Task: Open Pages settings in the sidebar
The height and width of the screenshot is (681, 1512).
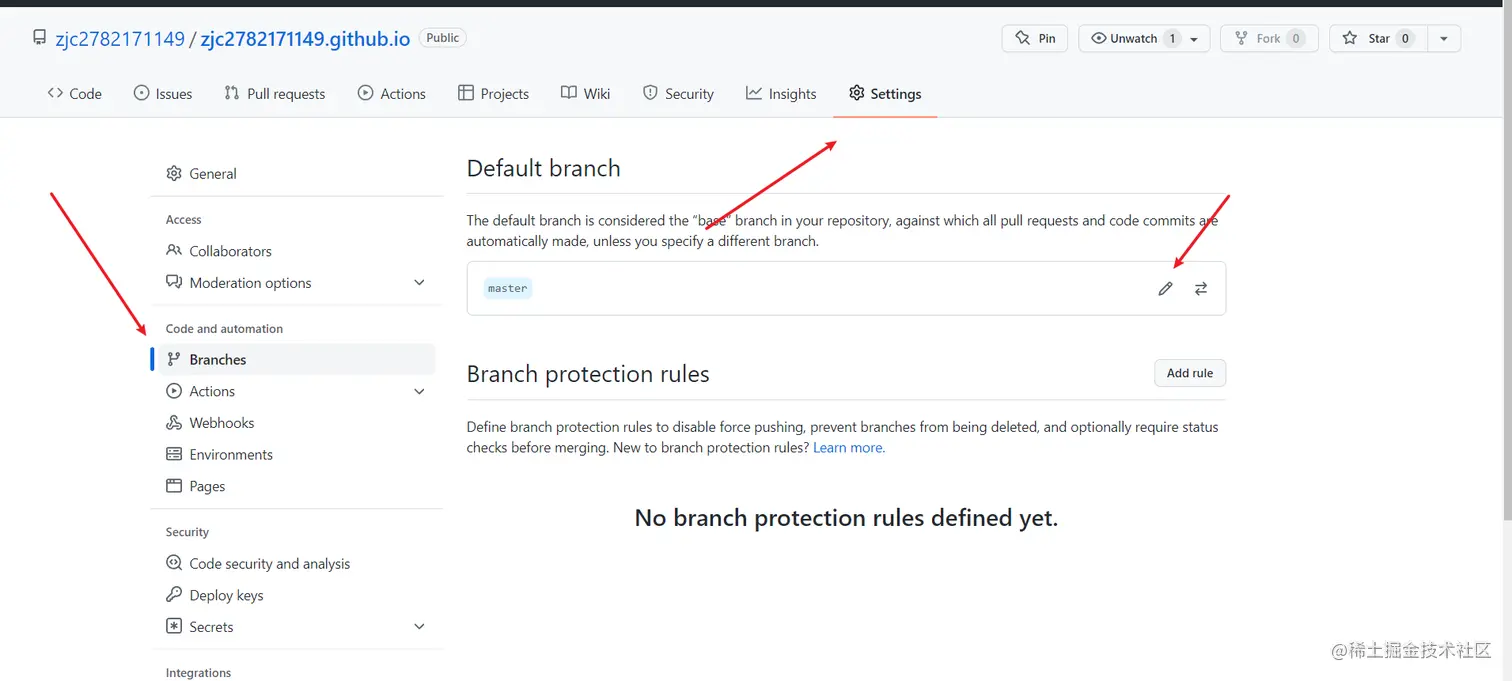Action: tap(207, 486)
